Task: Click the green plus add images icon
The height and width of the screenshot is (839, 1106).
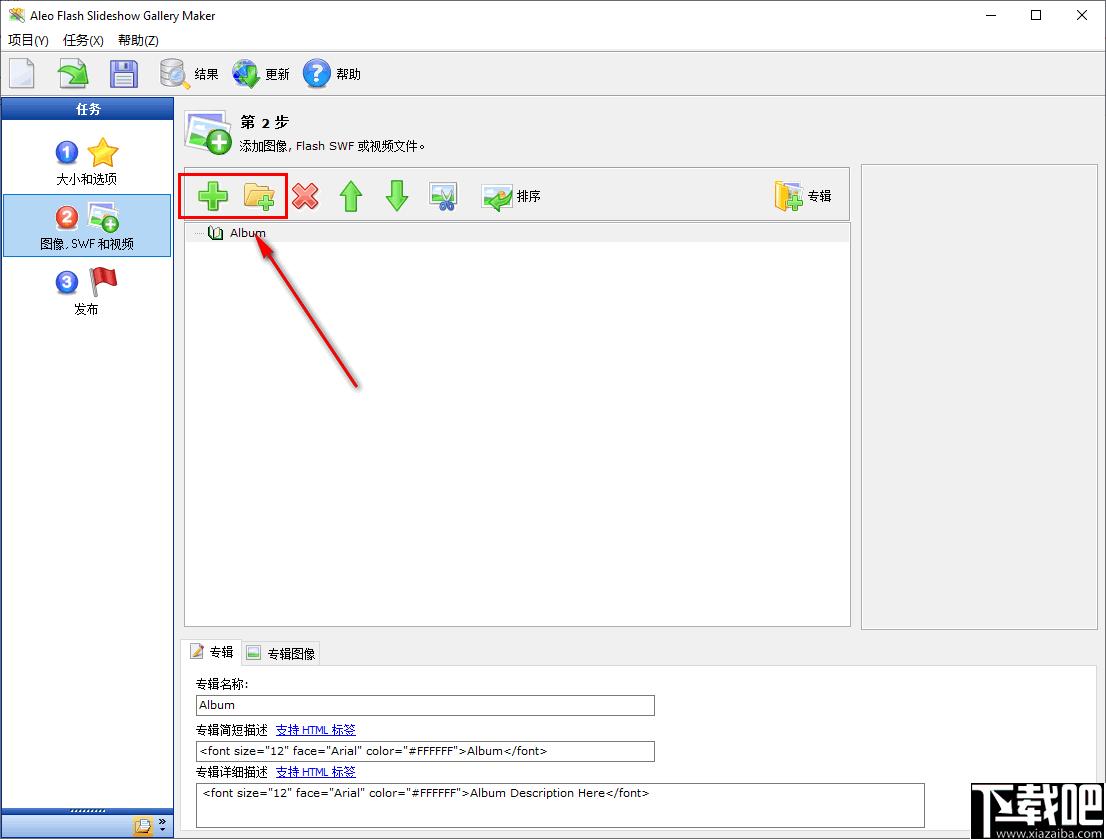Action: click(212, 196)
